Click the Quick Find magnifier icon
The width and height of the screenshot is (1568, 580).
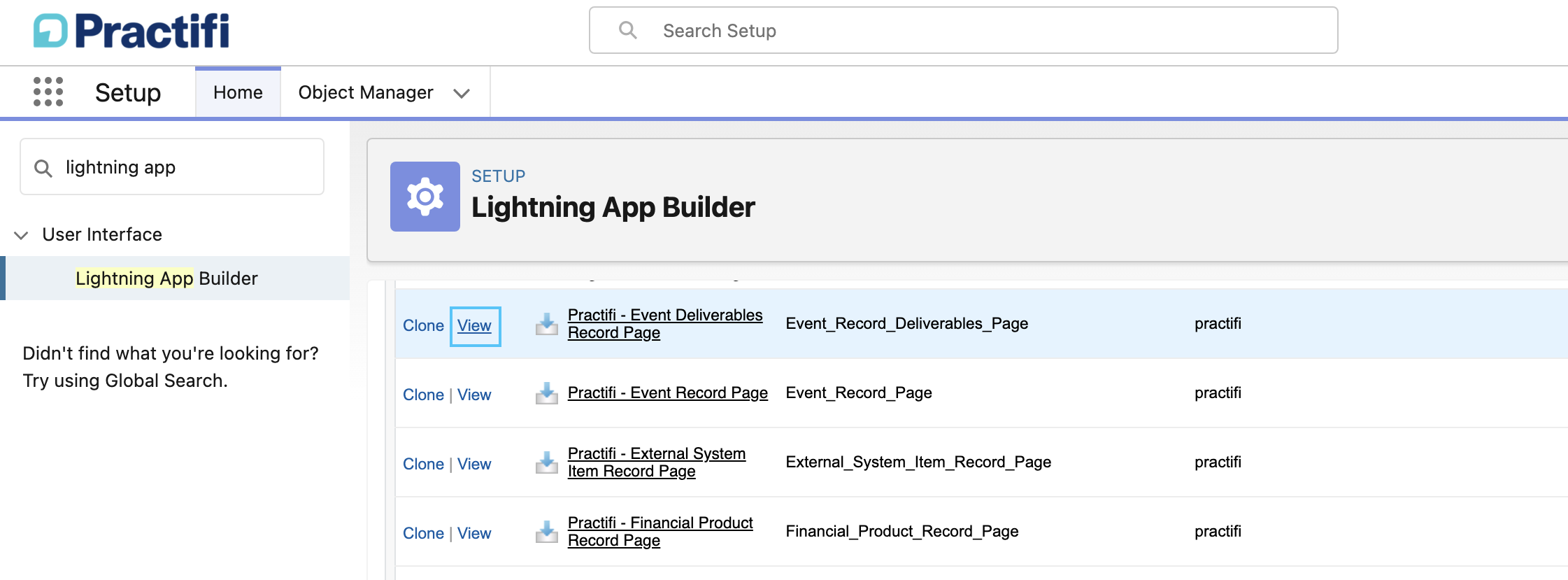tap(43, 168)
